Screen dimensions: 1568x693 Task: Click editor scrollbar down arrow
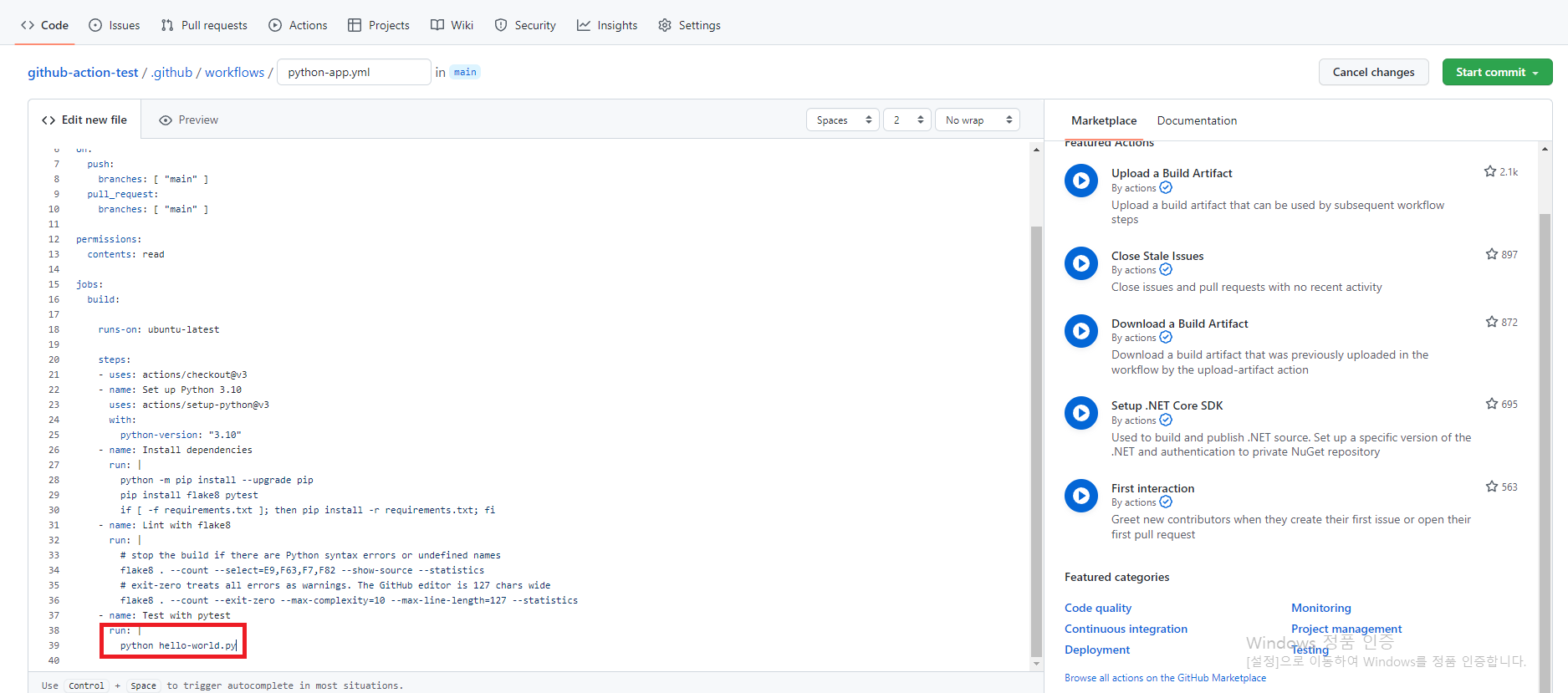(1036, 664)
